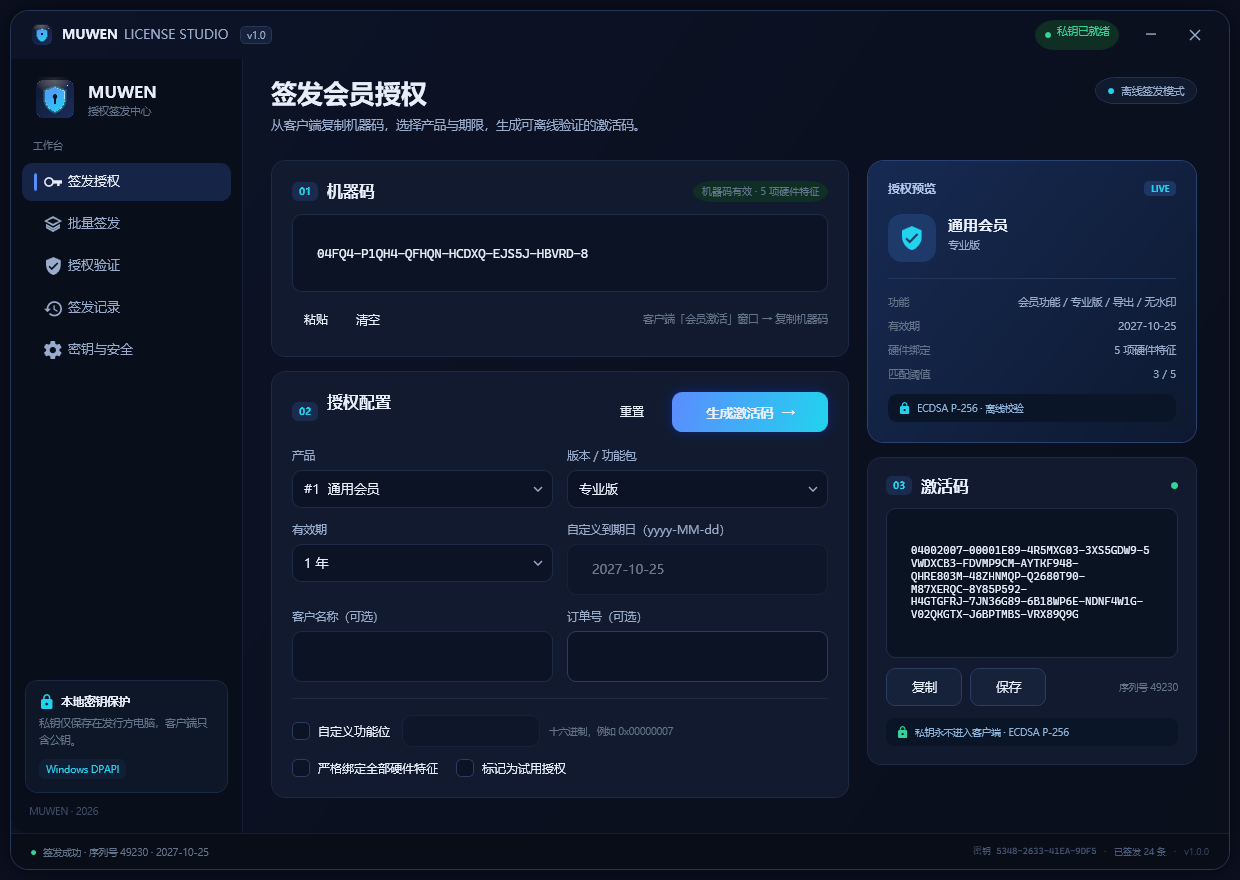The width and height of the screenshot is (1240, 880).
Task: Save the activation code with 保存
Action: click(1008, 687)
